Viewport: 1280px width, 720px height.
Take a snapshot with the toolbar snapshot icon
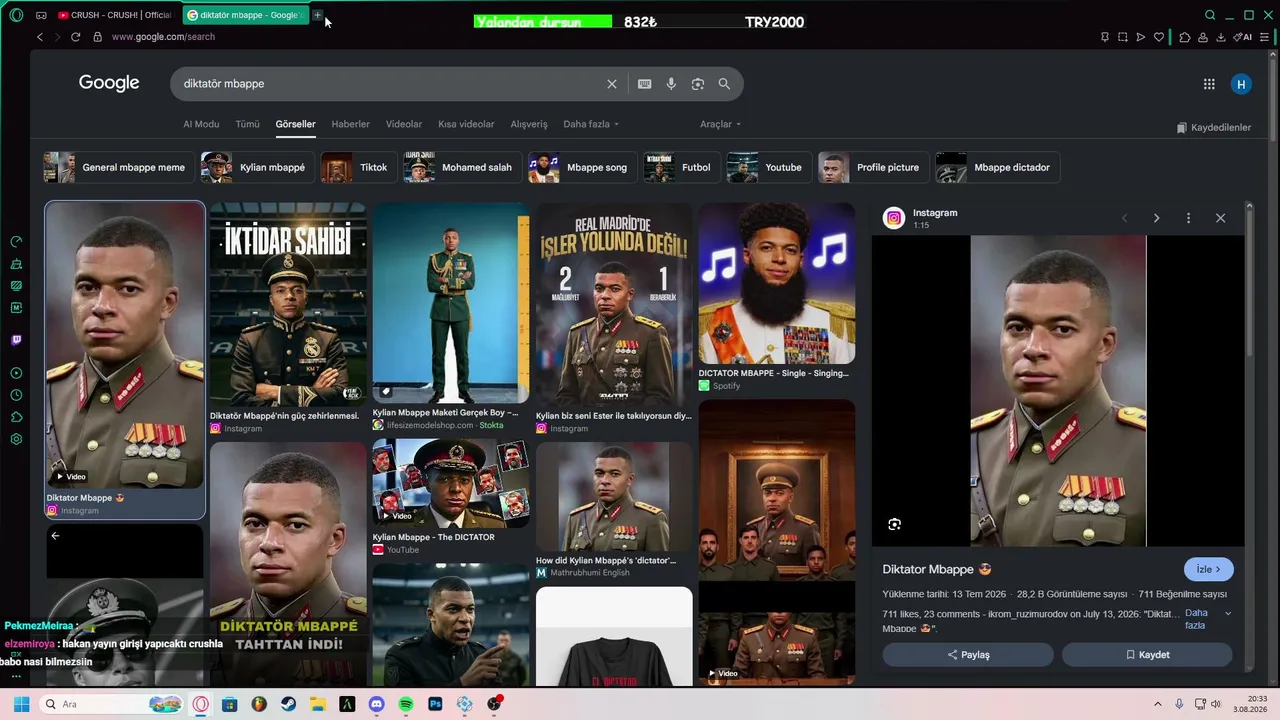click(1123, 37)
